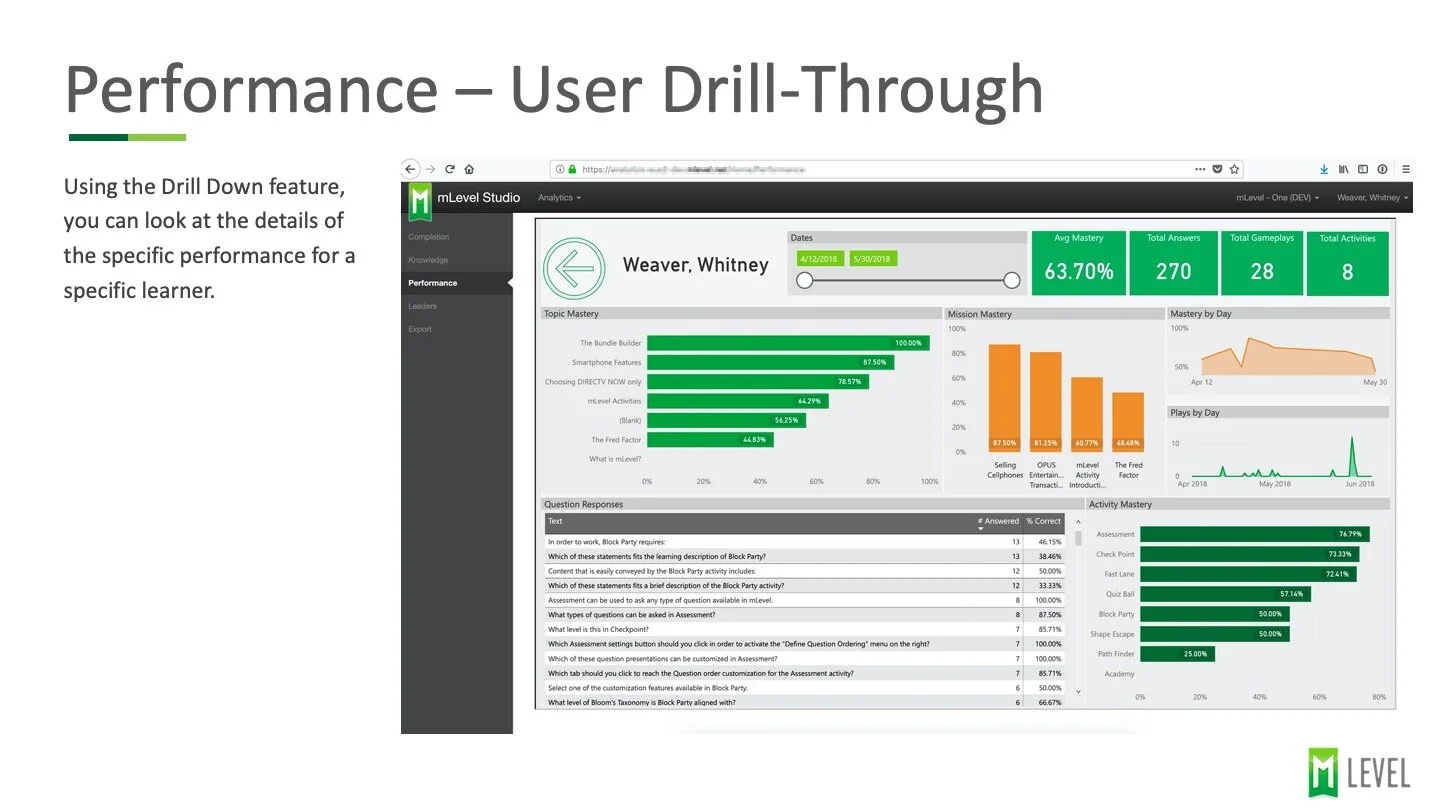Select row 'In order to work, Block Party requires:'
Screen dimensions: 1440x810
[805, 541]
